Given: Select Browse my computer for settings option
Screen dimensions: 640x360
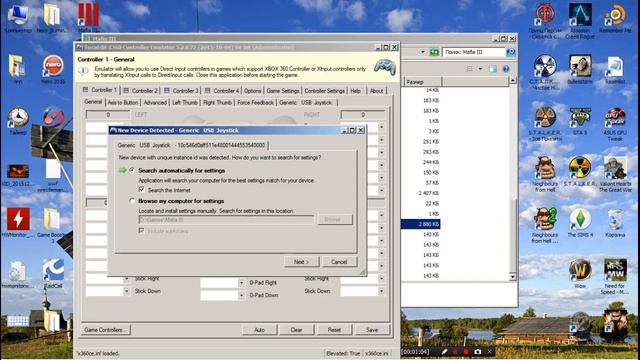Looking at the screenshot, I should 132,201.
